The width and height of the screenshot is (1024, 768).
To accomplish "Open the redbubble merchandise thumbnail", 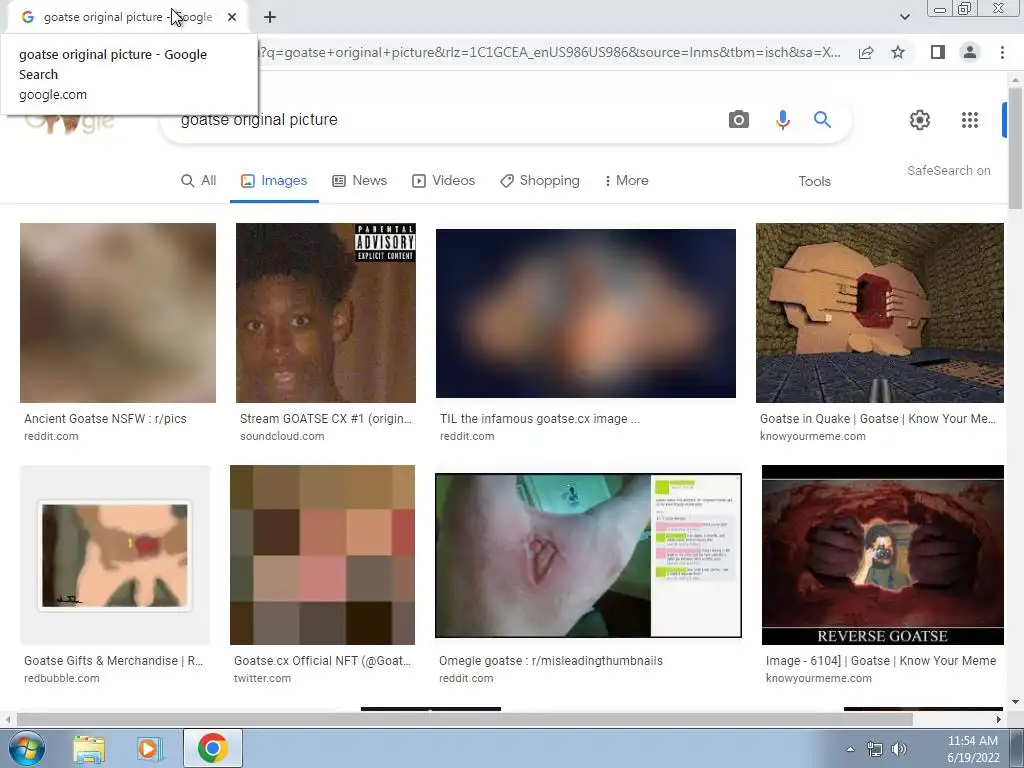I will (115, 554).
